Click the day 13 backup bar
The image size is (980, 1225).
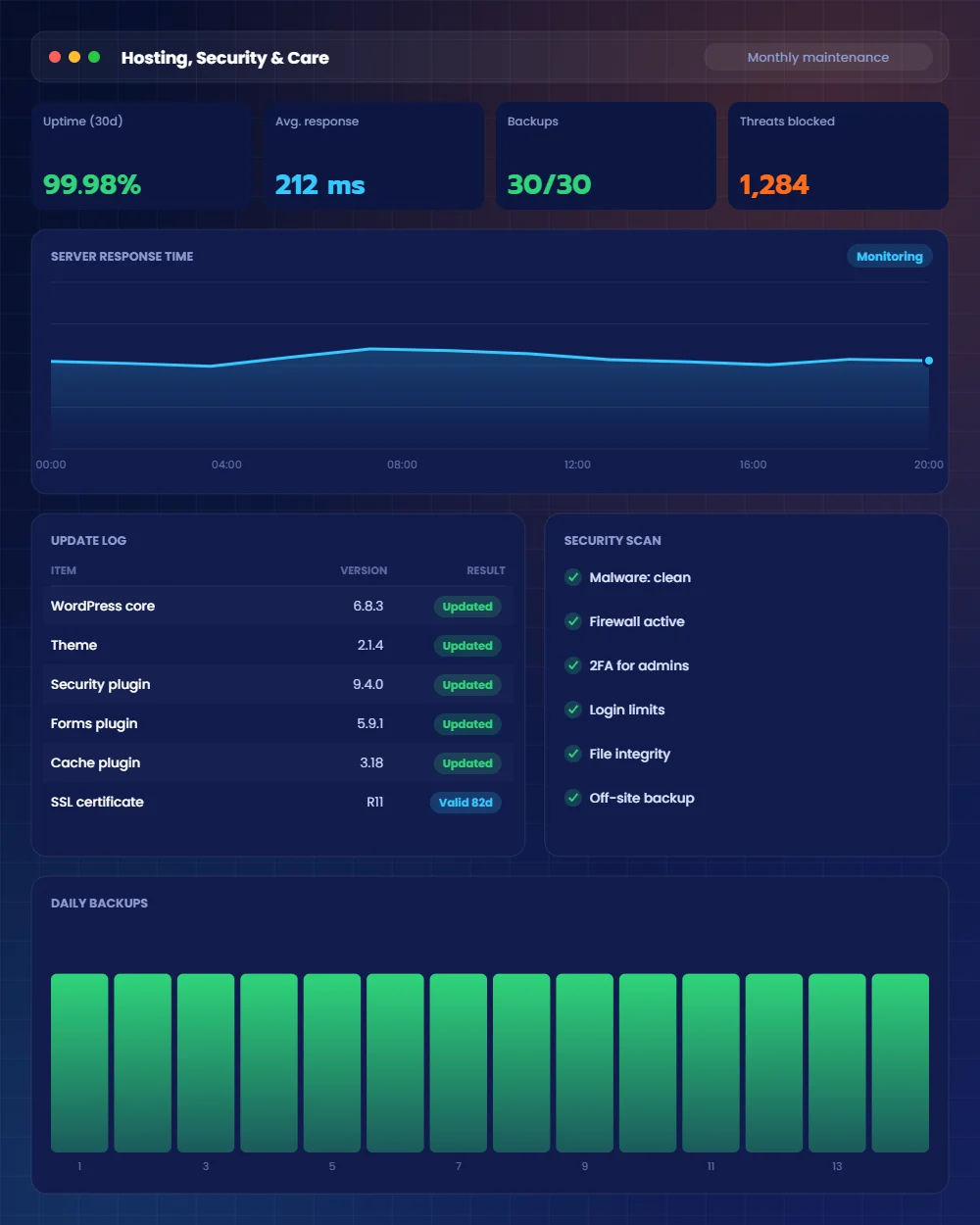click(837, 1063)
